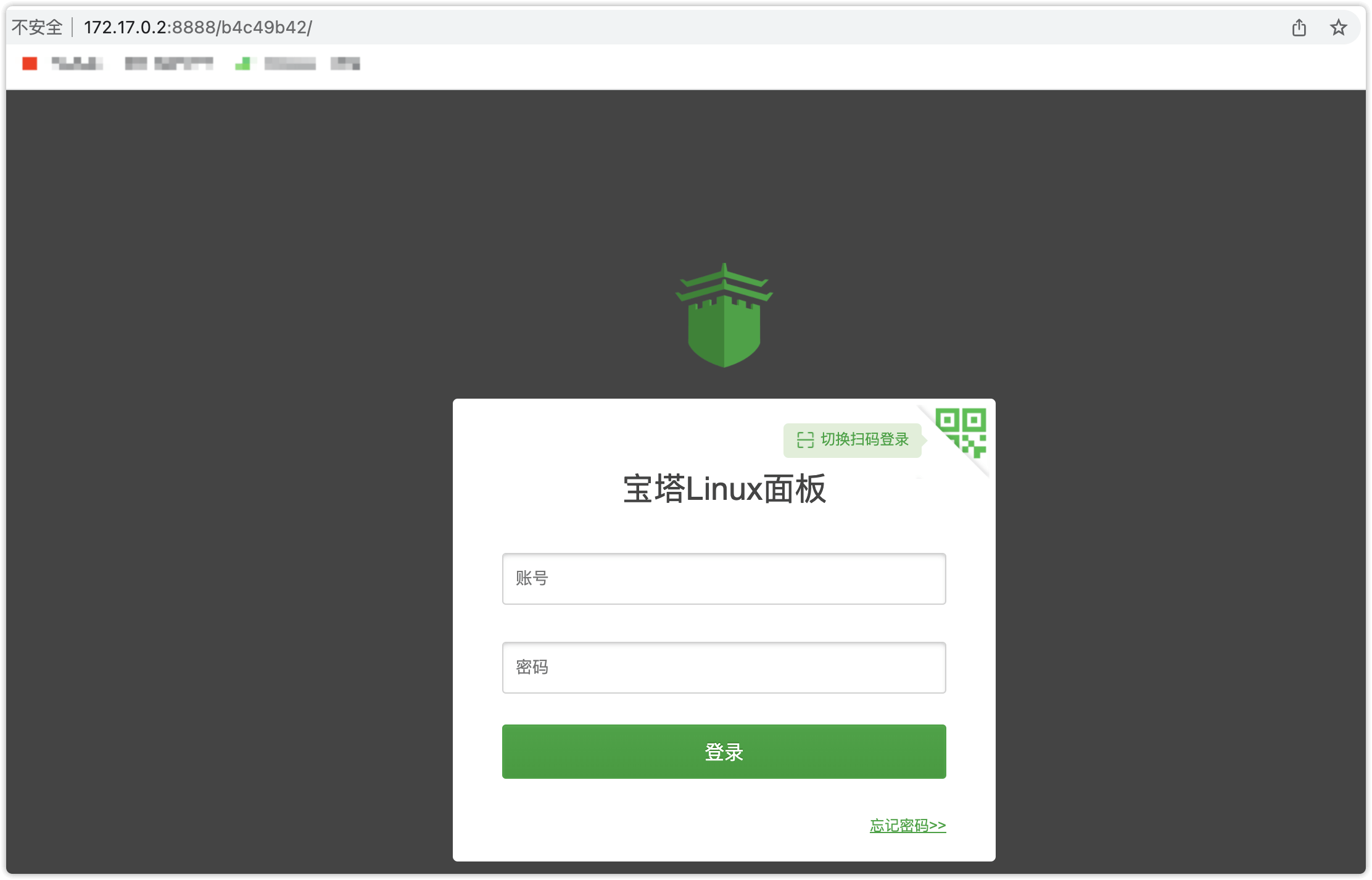The image size is (1372, 880).
Task: Bookmark this page with the star icon
Action: pos(1338,28)
